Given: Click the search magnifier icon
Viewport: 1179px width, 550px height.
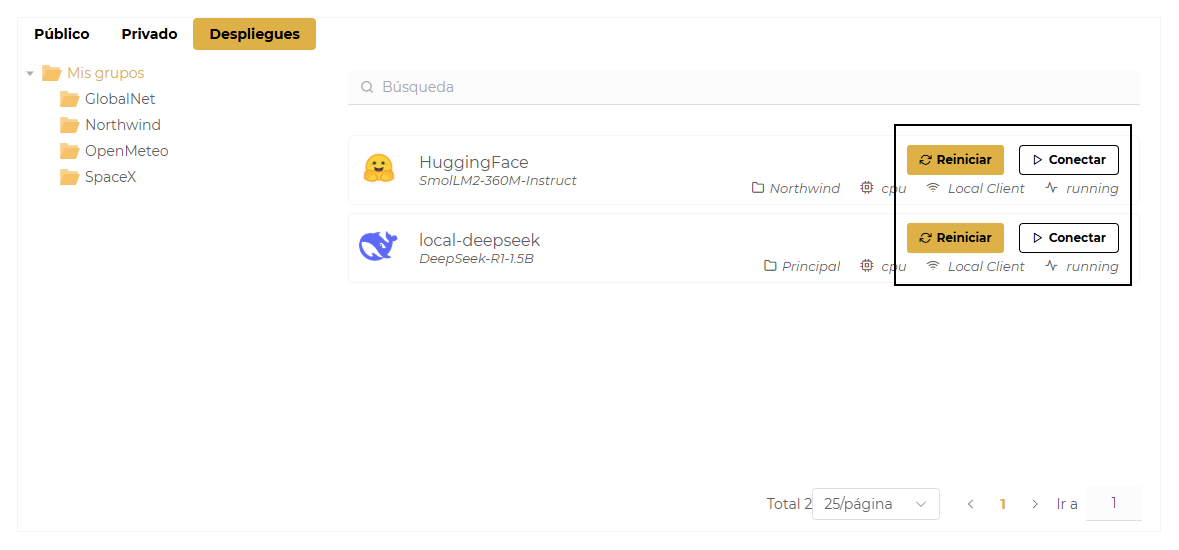Looking at the screenshot, I should (x=367, y=88).
